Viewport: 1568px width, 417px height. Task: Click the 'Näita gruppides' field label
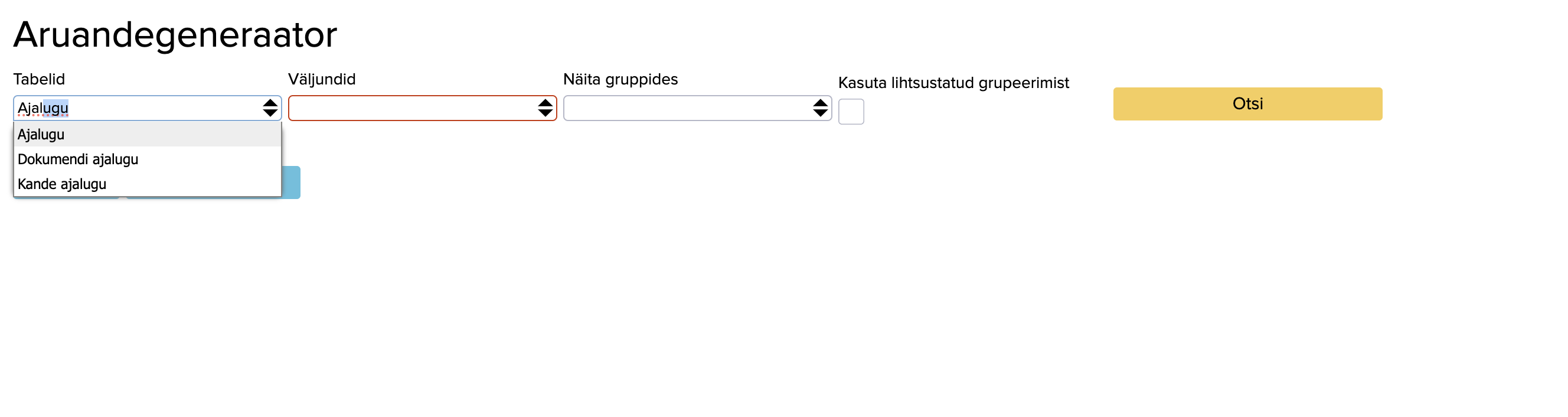point(620,79)
